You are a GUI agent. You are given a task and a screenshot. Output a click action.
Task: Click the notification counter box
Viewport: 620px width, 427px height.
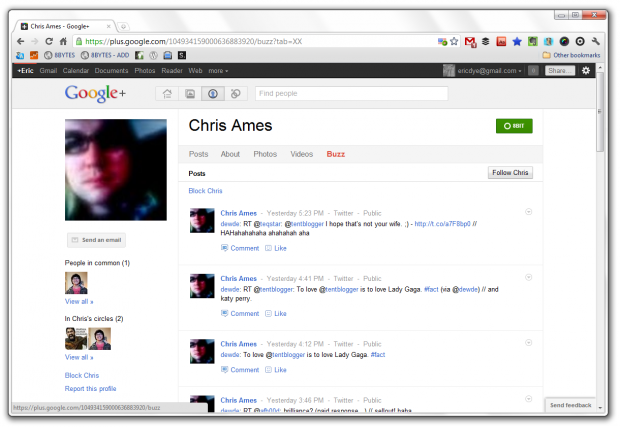[x=533, y=70]
